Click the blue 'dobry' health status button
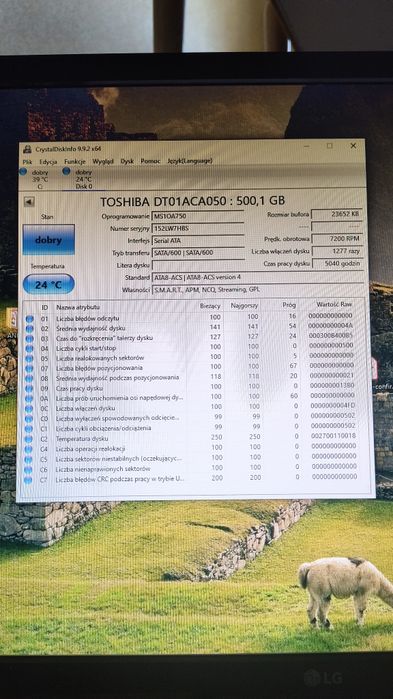 (49, 240)
